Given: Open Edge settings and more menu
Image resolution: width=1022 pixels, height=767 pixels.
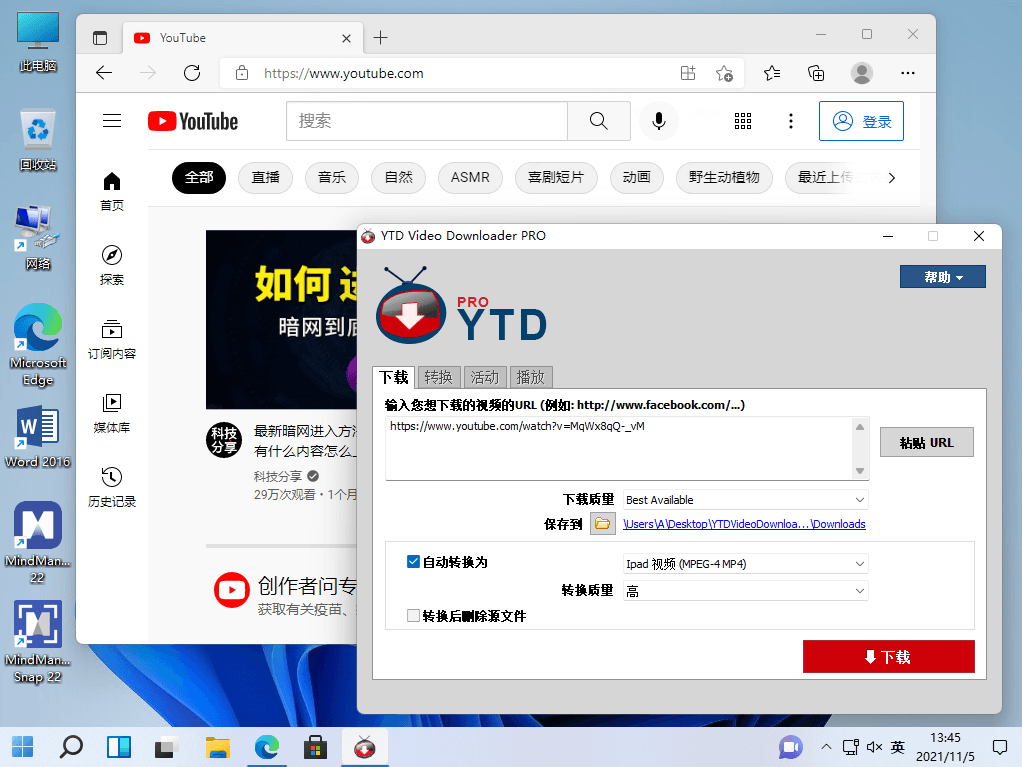Looking at the screenshot, I should (x=908, y=73).
